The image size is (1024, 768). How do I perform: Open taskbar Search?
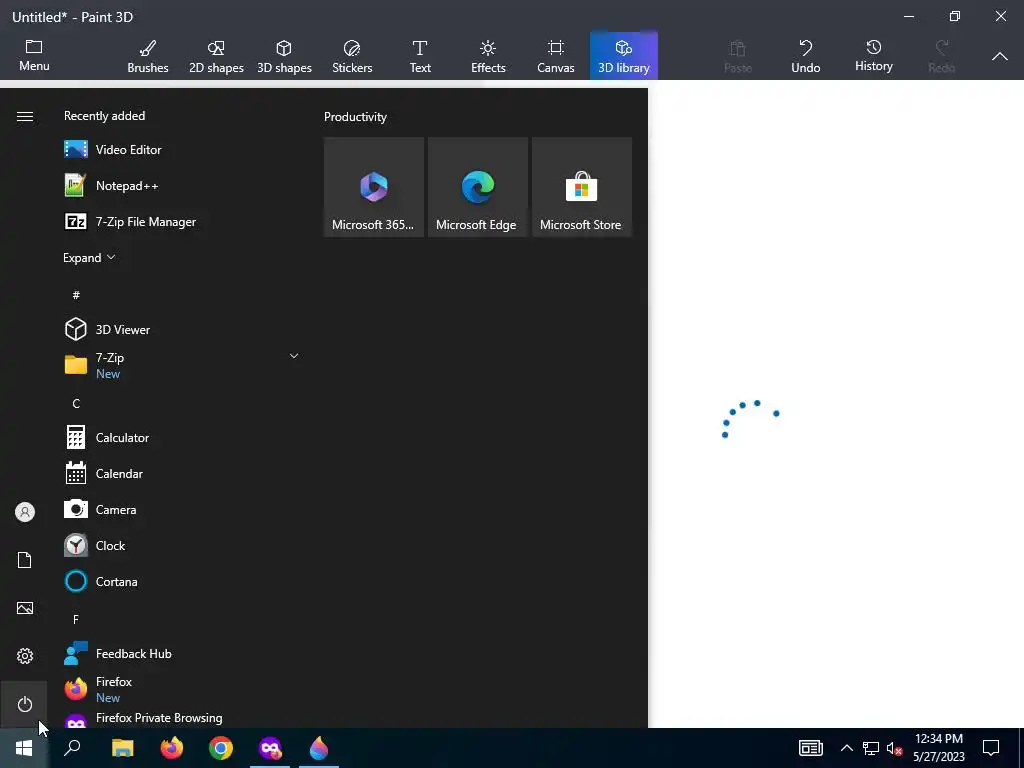click(x=72, y=748)
